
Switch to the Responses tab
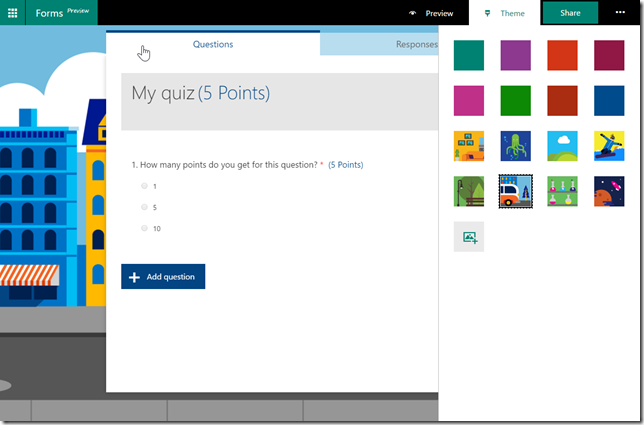tap(417, 44)
